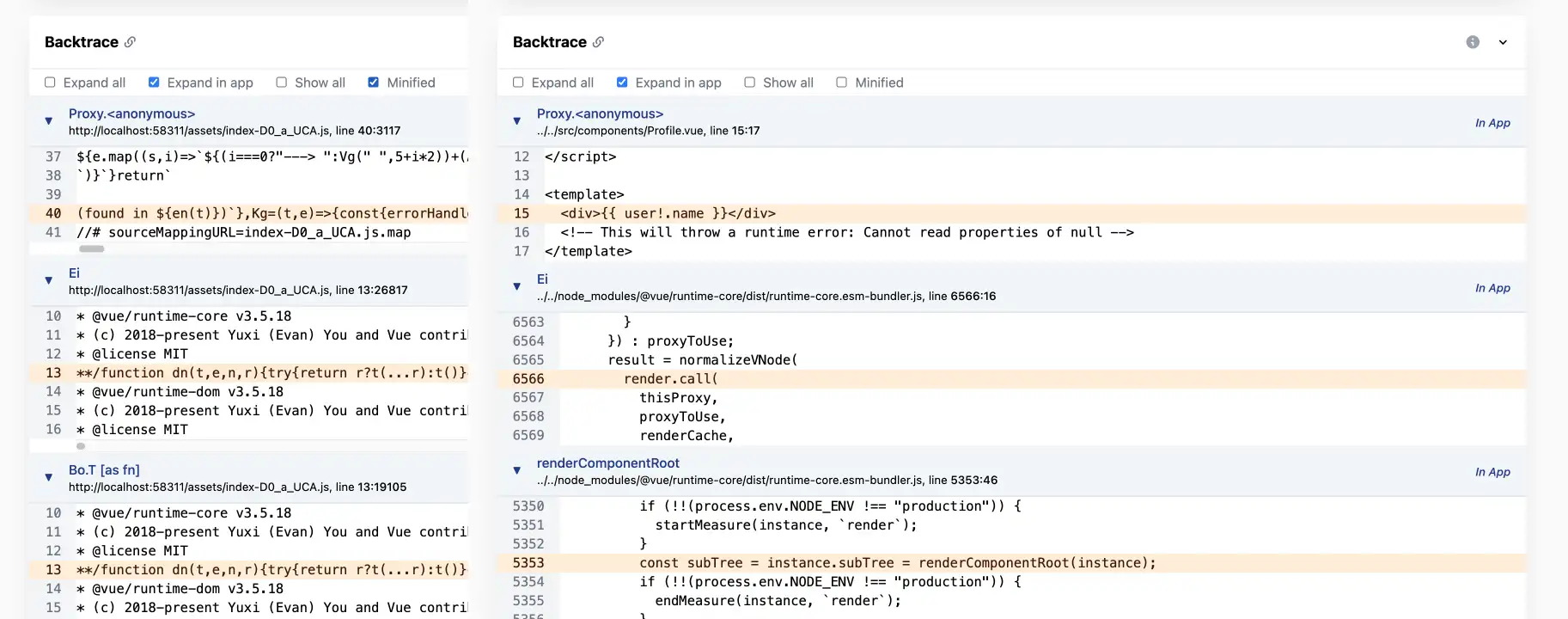The width and height of the screenshot is (1568, 619).
Task: Open Ei function link in right panel
Action: 542,279
